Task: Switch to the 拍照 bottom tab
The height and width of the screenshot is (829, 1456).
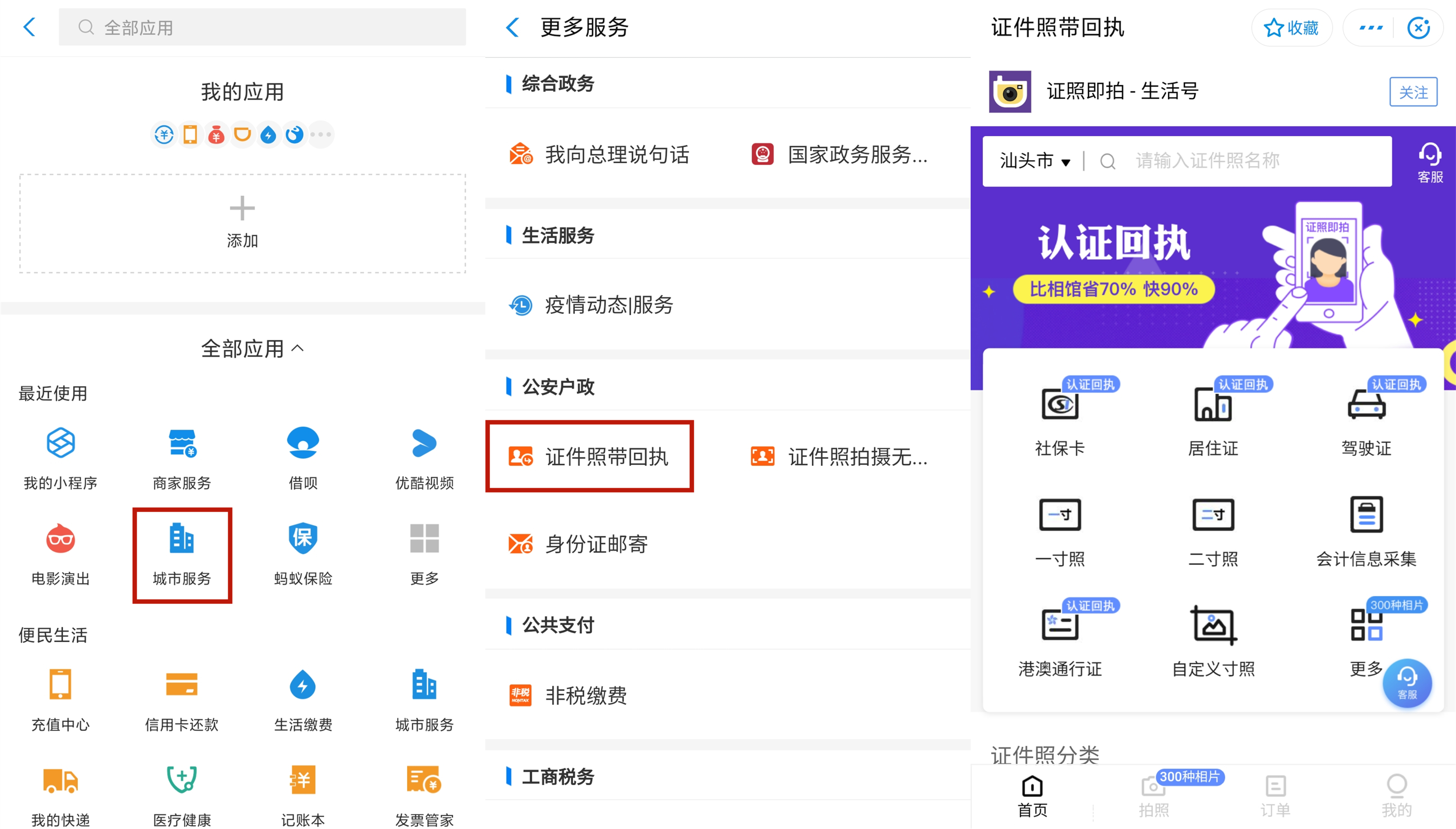Action: click(1154, 795)
